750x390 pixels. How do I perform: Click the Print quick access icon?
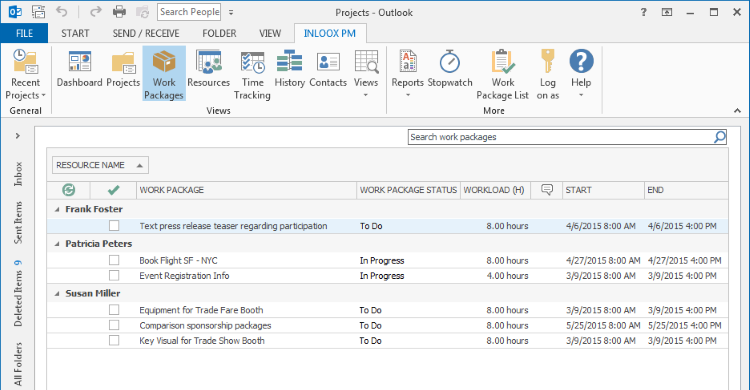(x=119, y=11)
